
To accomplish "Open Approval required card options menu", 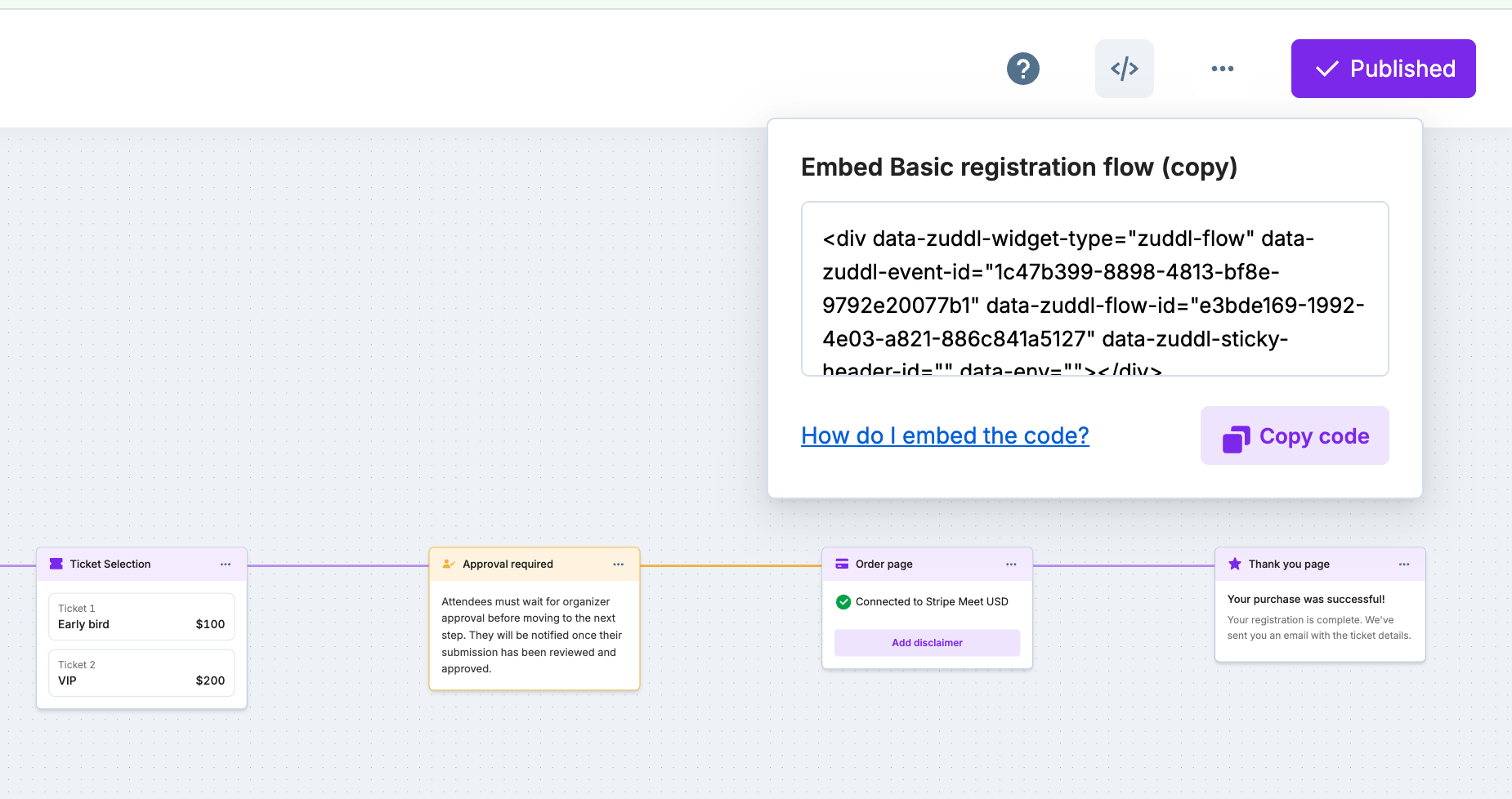I will pyautogui.click(x=619, y=565).
